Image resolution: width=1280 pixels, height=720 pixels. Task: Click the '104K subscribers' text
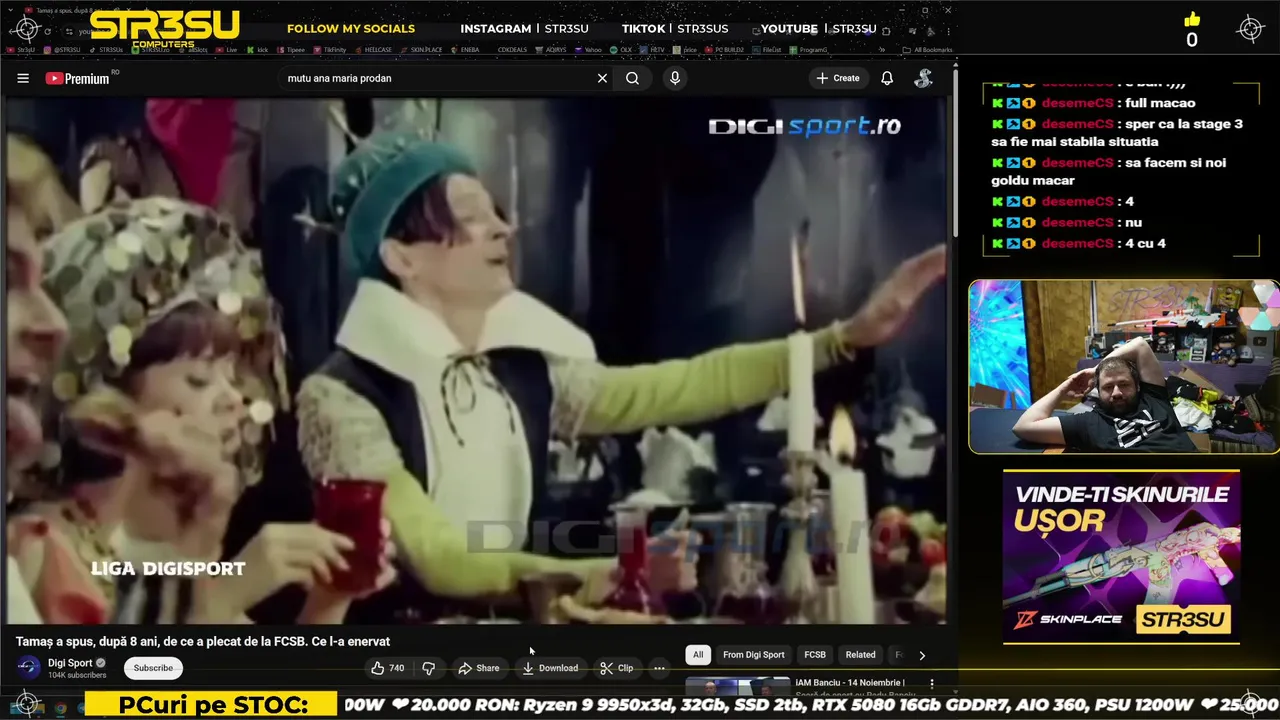point(77,675)
